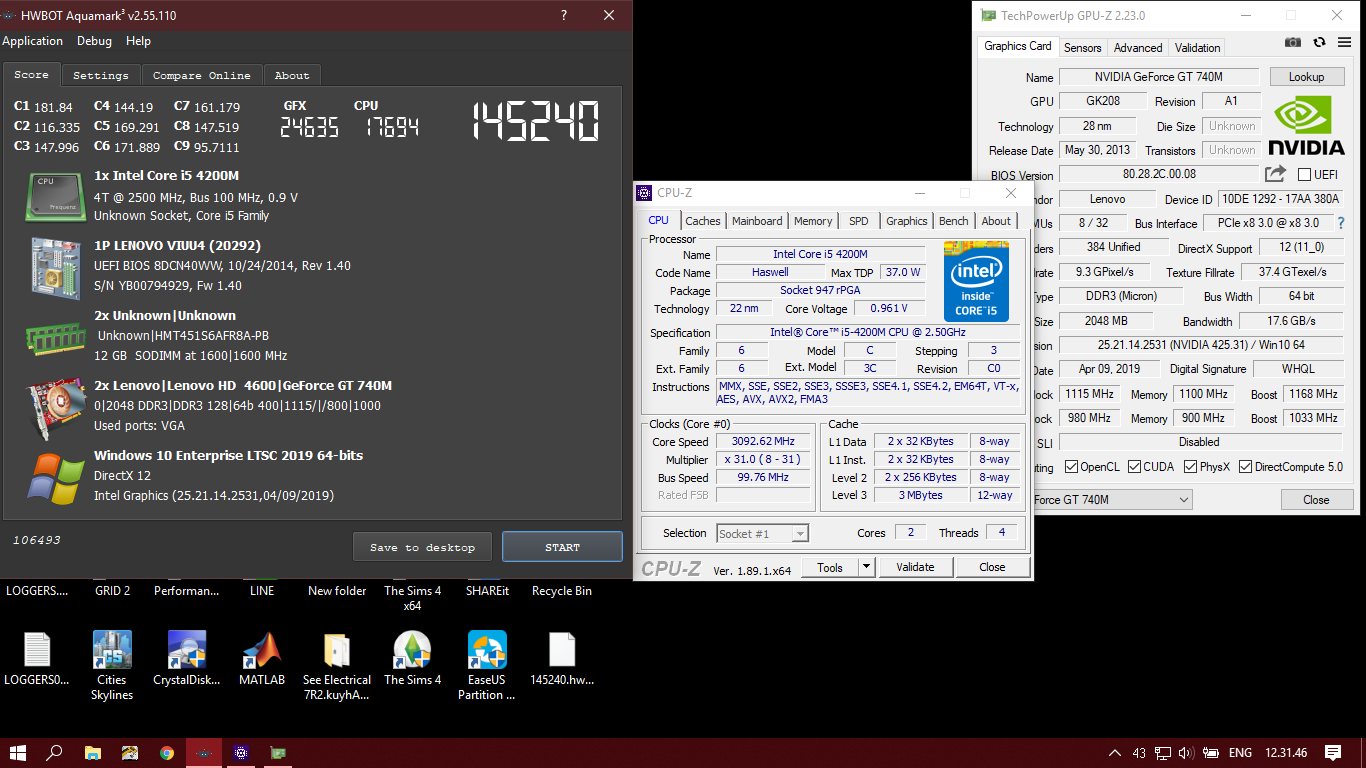Click the Lookup button in GPU-Z
Image resolution: width=1366 pixels, height=768 pixels.
1306,77
